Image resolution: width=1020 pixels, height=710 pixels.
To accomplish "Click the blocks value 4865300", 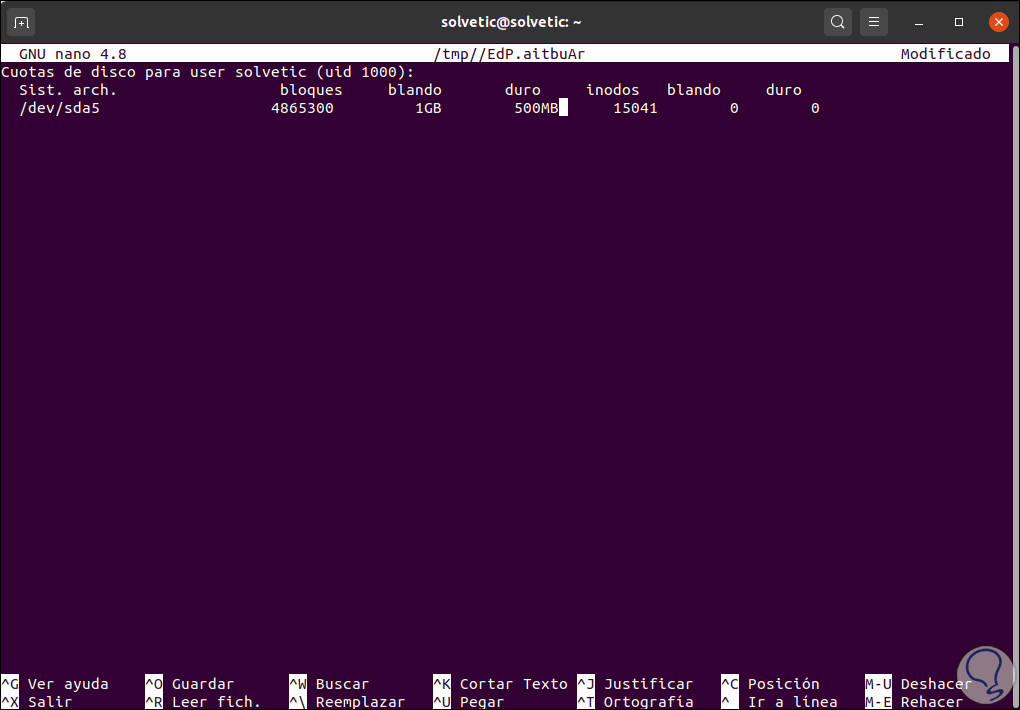I will pos(302,108).
